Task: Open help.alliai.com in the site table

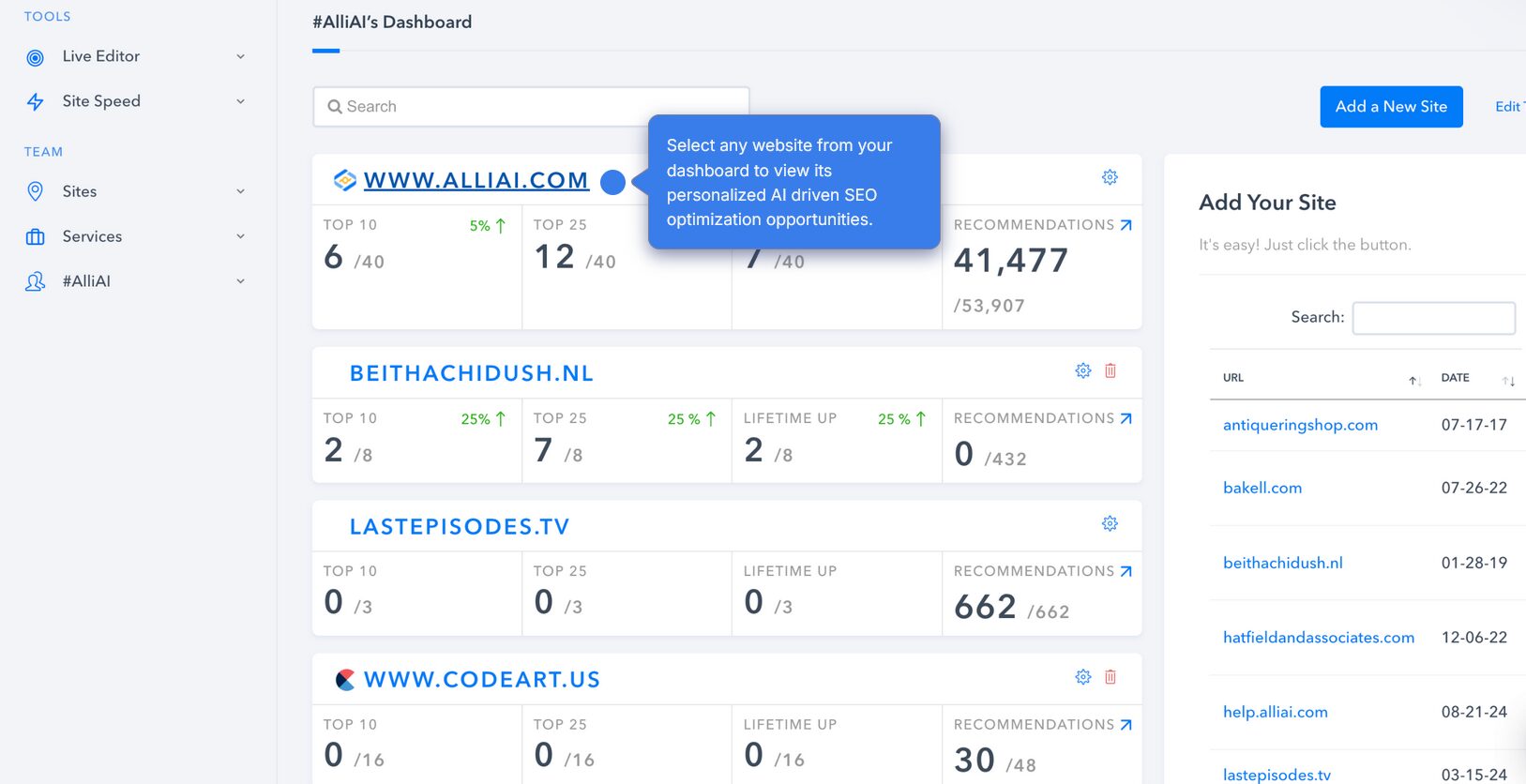Action: pyautogui.click(x=1276, y=712)
